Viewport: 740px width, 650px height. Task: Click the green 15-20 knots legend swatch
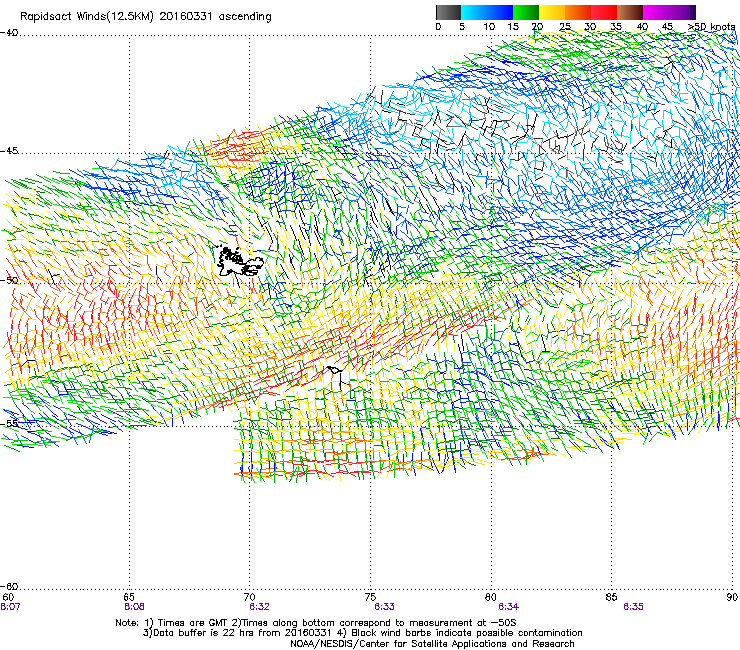[x=526, y=12]
